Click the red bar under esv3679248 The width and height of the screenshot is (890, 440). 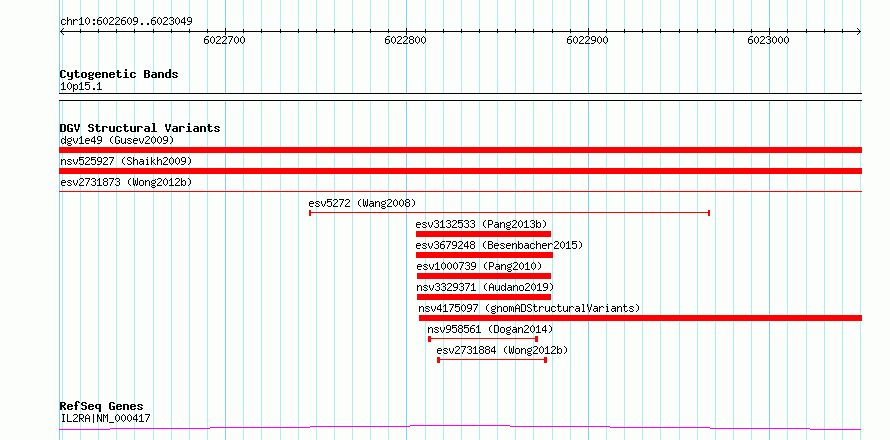(484, 255)
